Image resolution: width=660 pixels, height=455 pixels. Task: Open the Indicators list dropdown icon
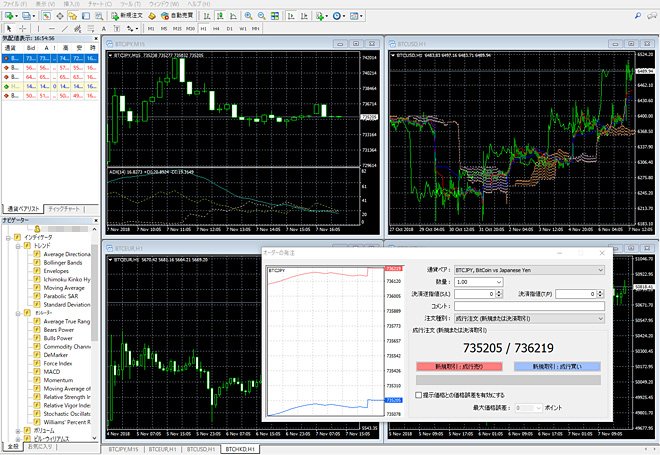321,16
